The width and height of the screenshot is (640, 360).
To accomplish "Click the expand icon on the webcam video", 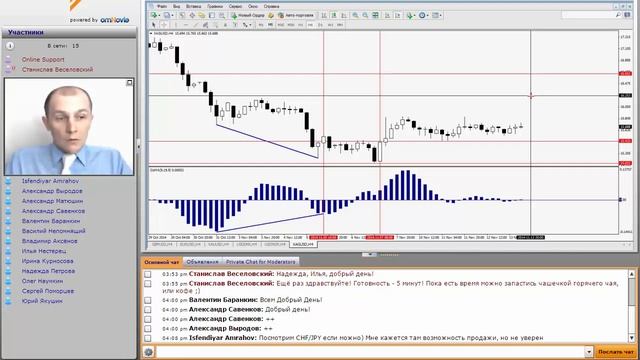I will tap(129, 82).
